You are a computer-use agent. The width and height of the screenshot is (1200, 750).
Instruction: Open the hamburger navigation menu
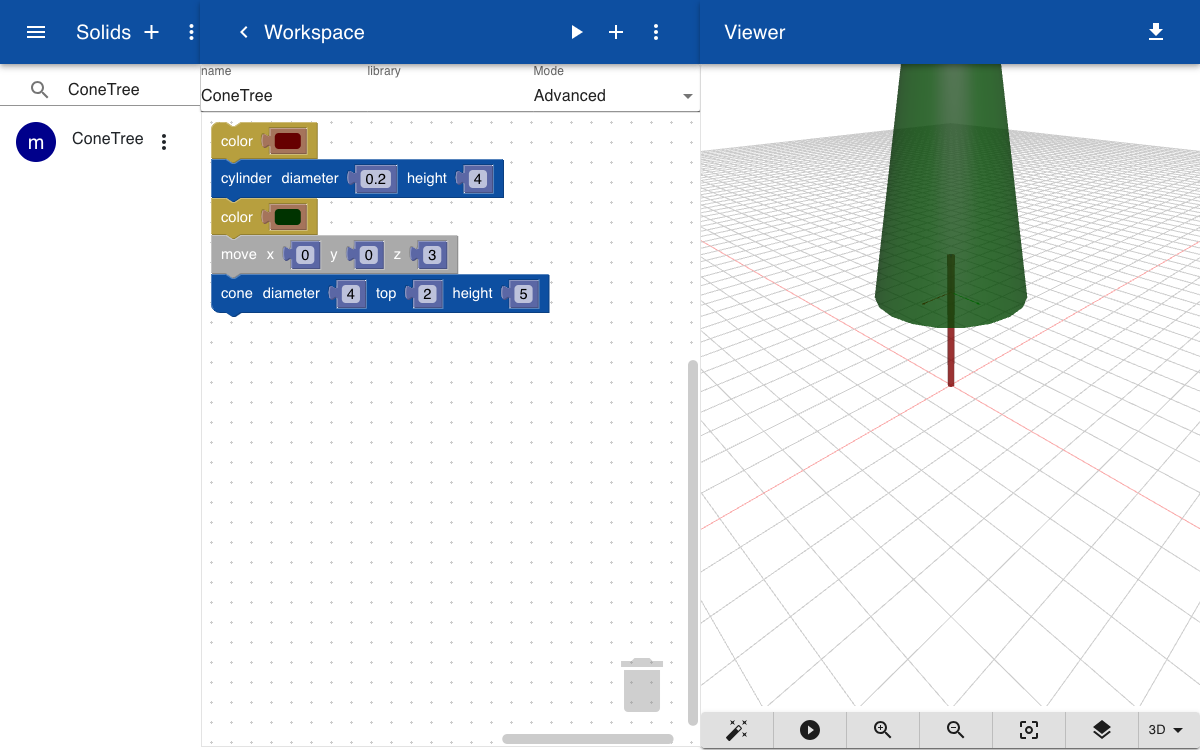[x=36, y=32]
